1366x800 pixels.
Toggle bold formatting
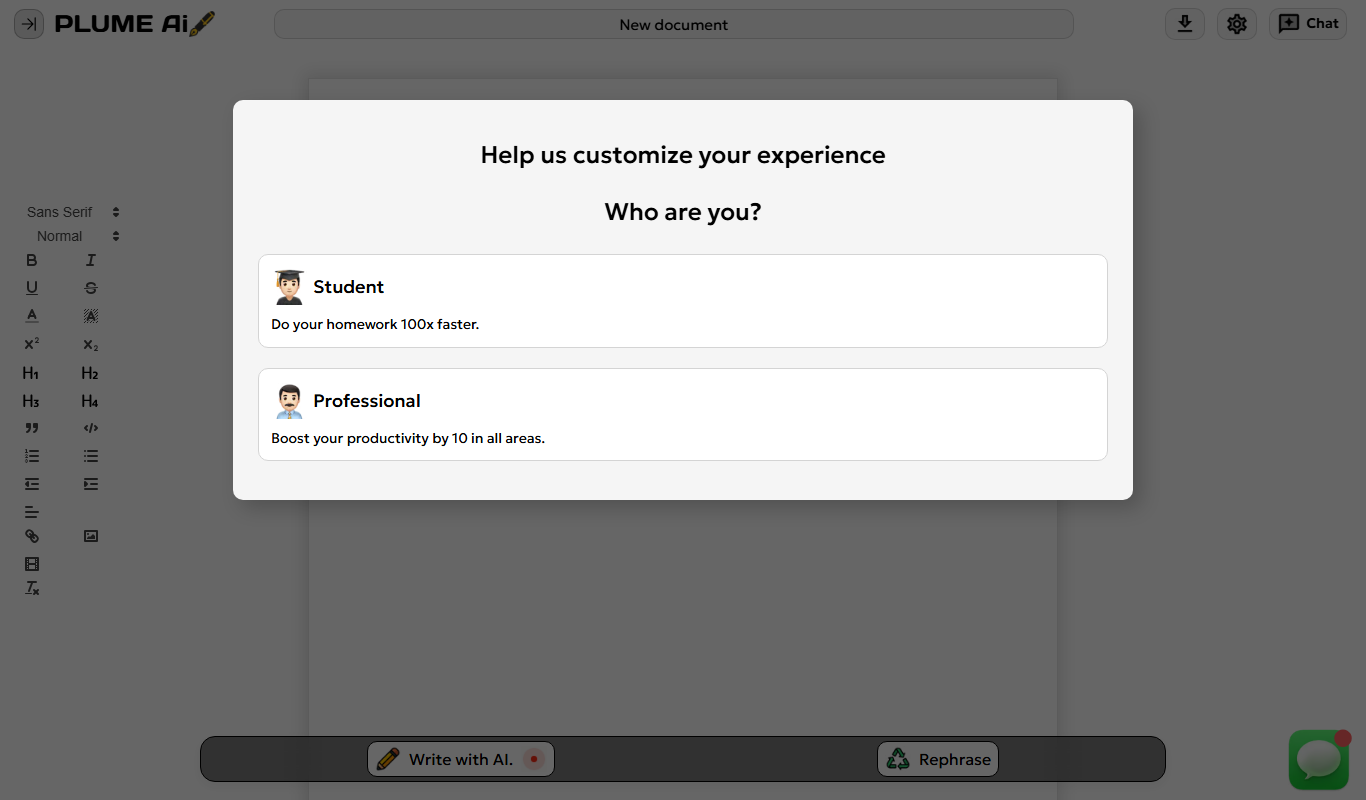32,260
